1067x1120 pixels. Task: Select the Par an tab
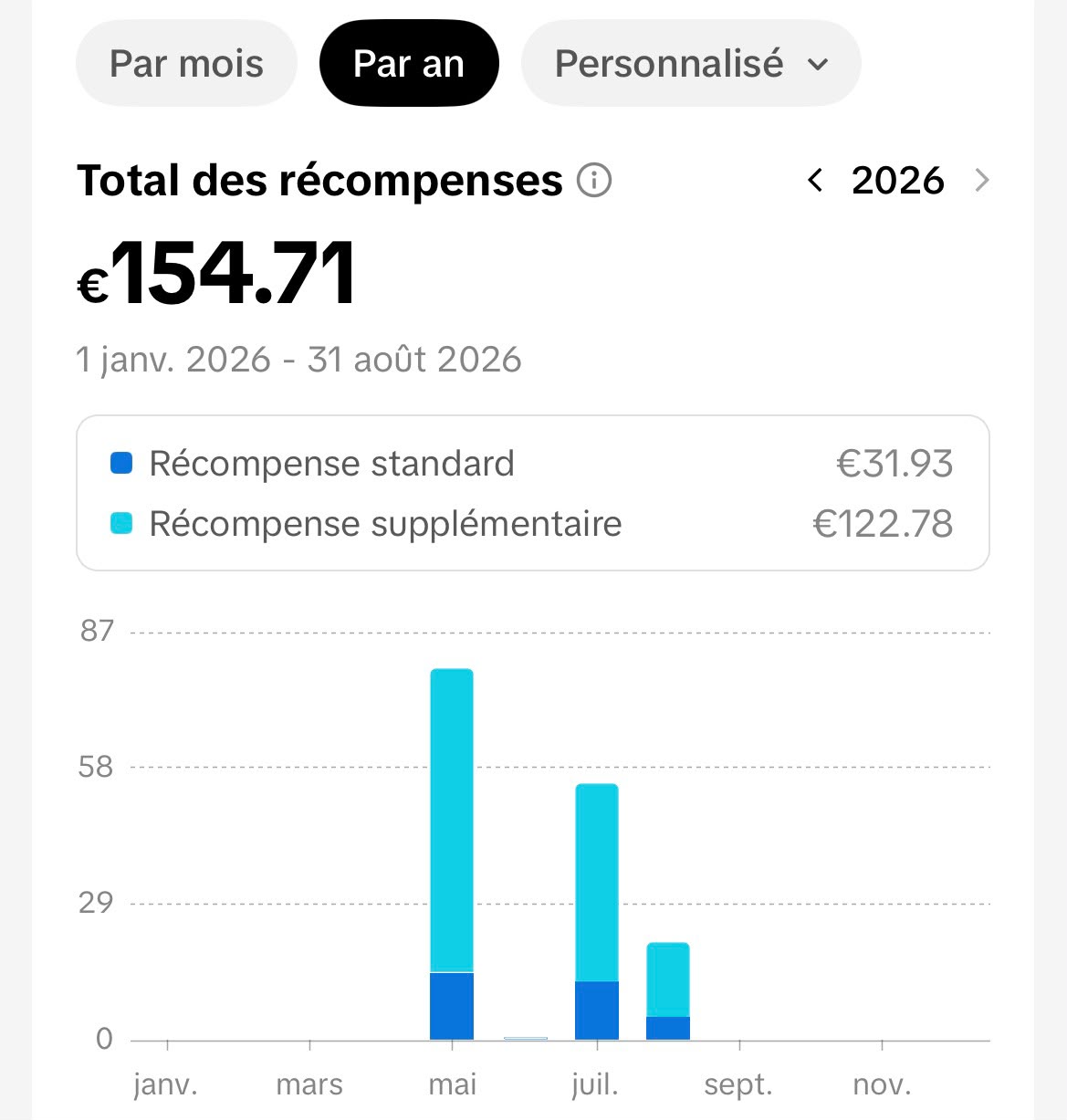coord(409,64)
